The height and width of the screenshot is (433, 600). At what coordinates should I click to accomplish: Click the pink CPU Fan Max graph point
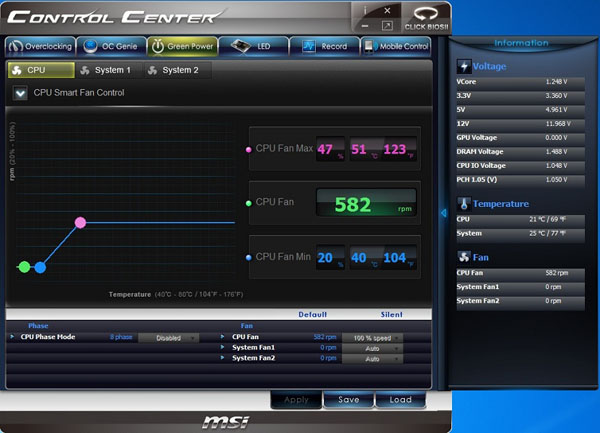tap(80, 222)
